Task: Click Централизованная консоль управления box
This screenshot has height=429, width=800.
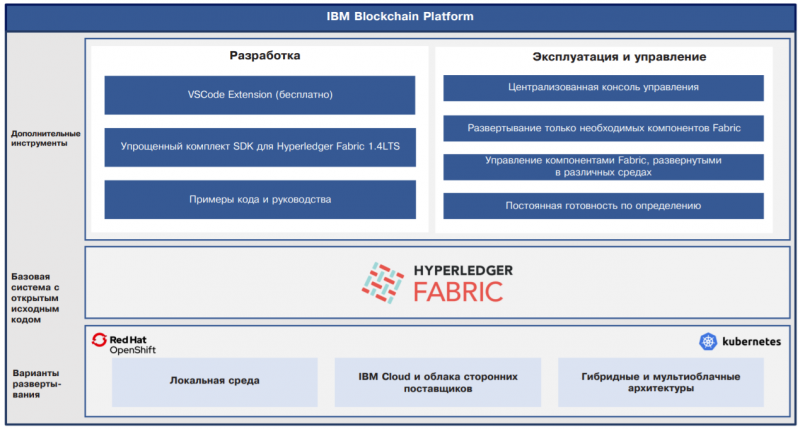Action: pyautogui.click(x=604, y=88)
